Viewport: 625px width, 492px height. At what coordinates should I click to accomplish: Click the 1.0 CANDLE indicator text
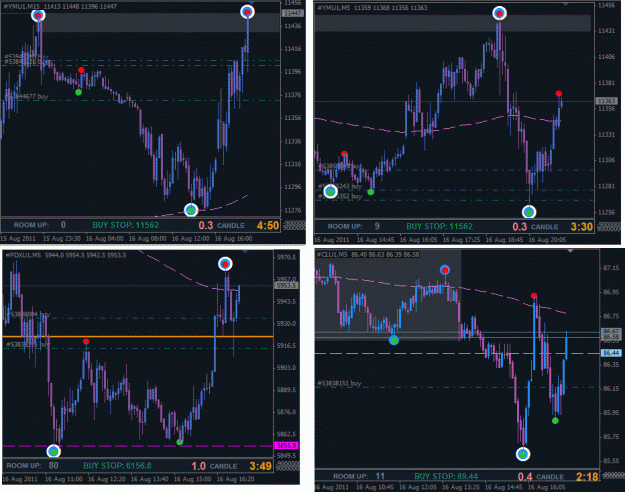(x=214, y=466)
